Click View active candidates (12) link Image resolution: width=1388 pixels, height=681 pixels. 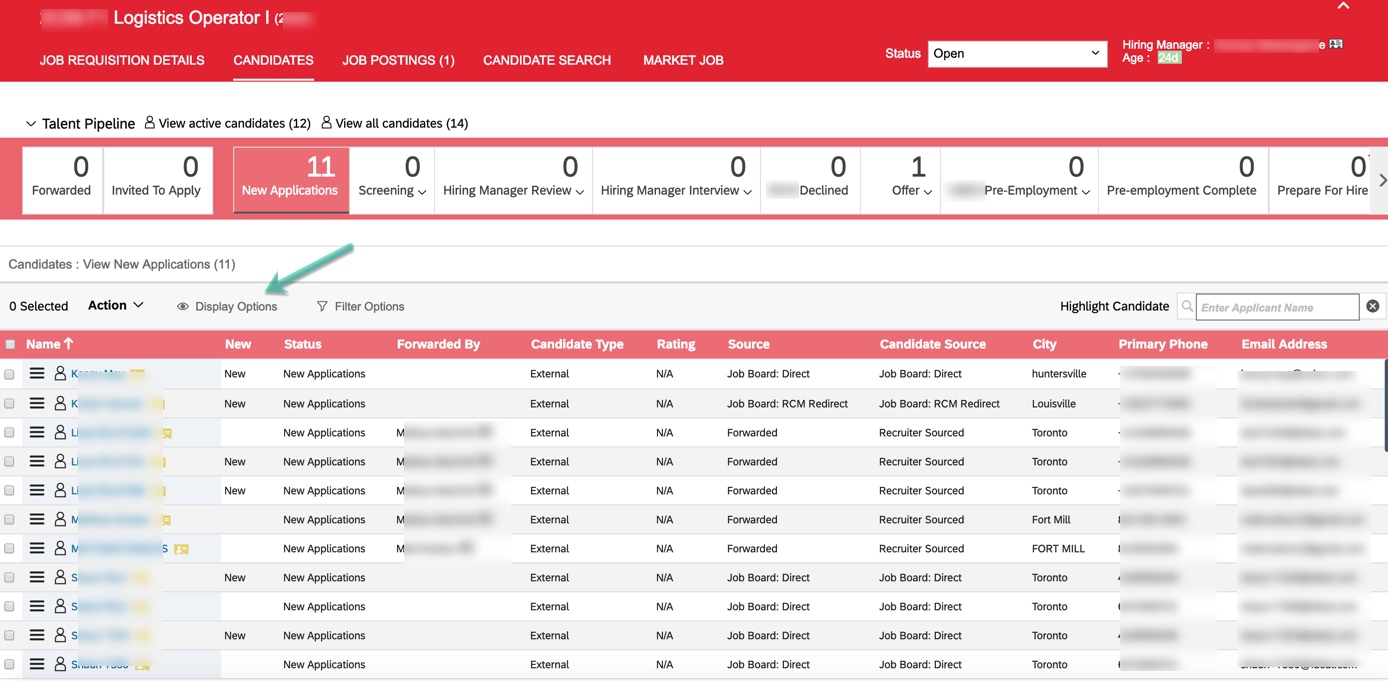(x=234, y=123)
